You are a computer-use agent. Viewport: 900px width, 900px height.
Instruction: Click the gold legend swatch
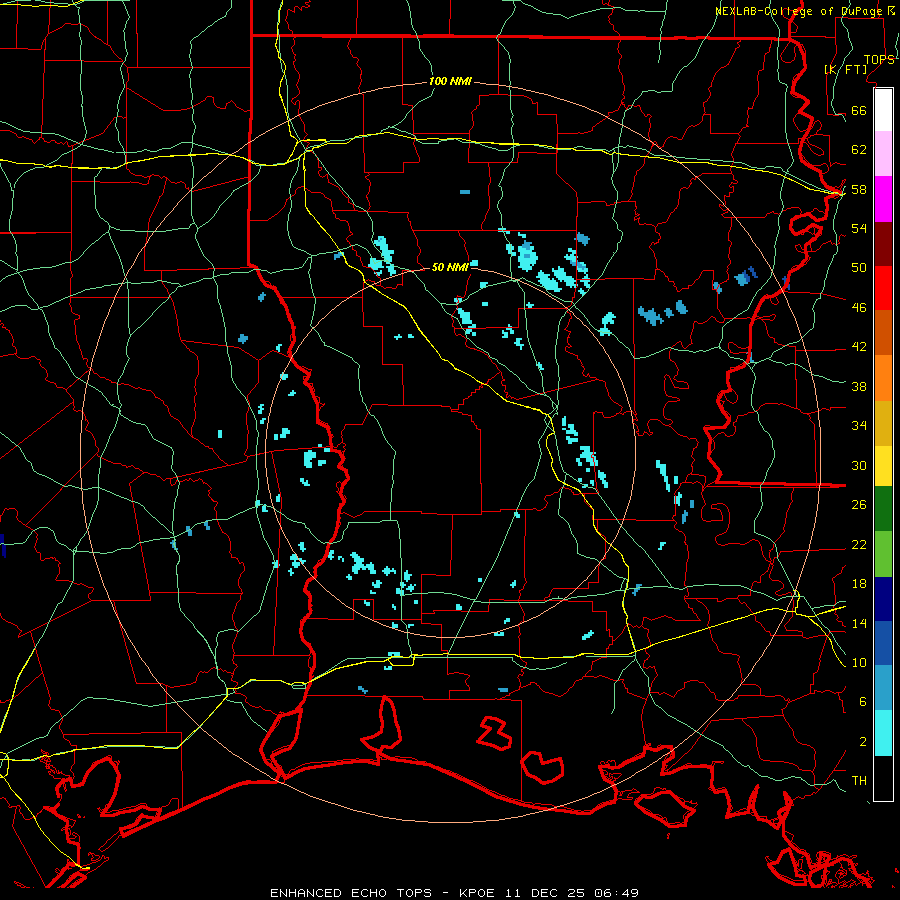coord(883,423)
